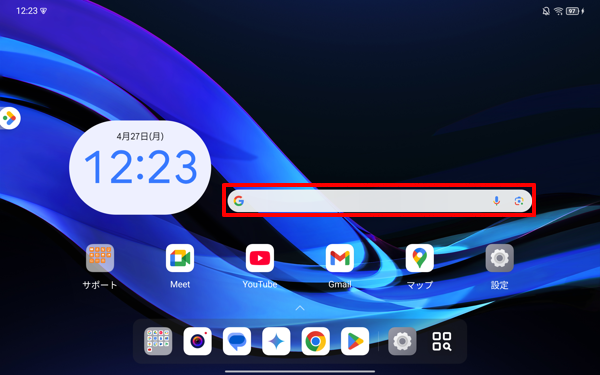This screenshot has height=375, width=600.
Task: Tap the Google search input field
Action: pos(379,201)
